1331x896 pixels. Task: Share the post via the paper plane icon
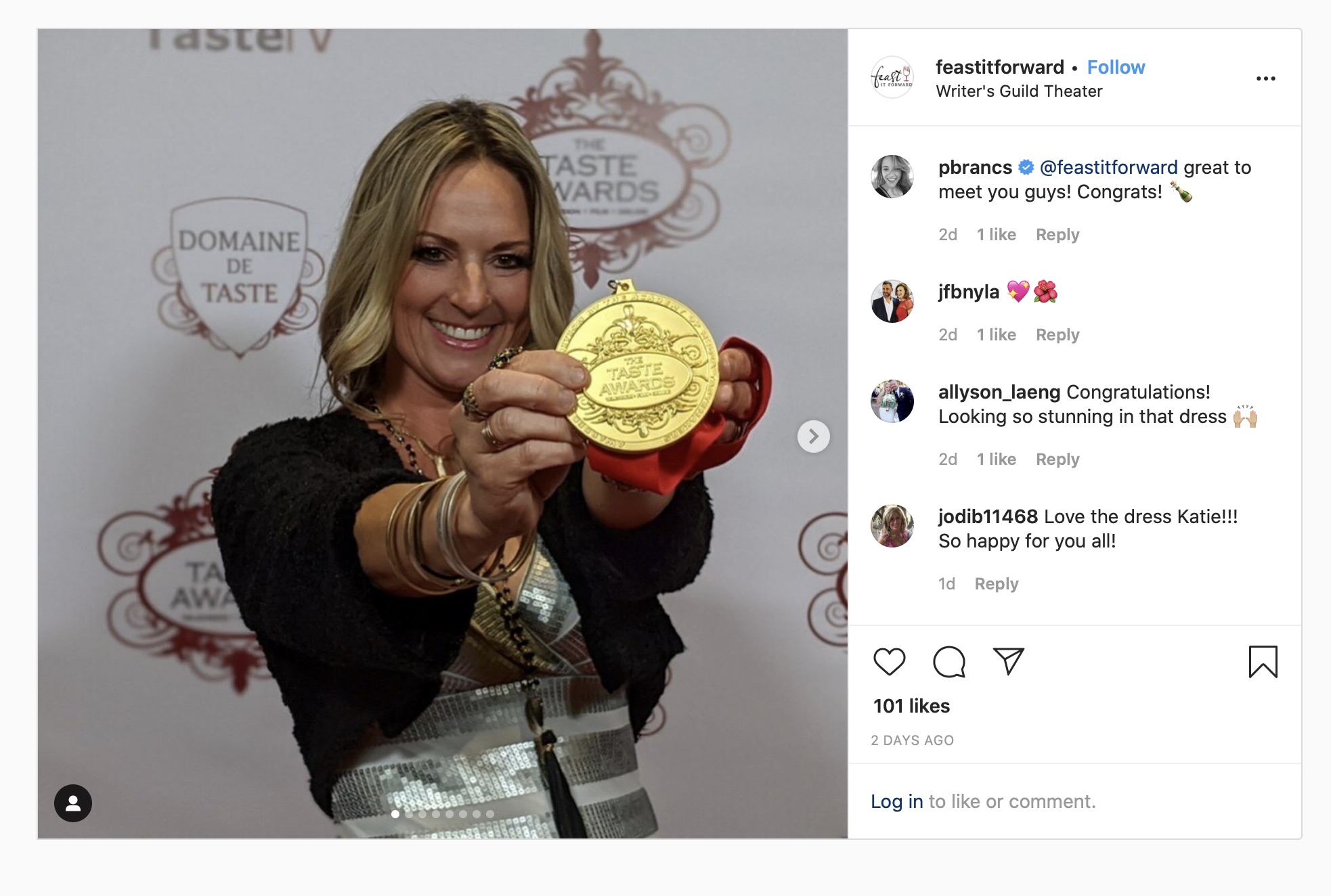(x=1008, y=661)
